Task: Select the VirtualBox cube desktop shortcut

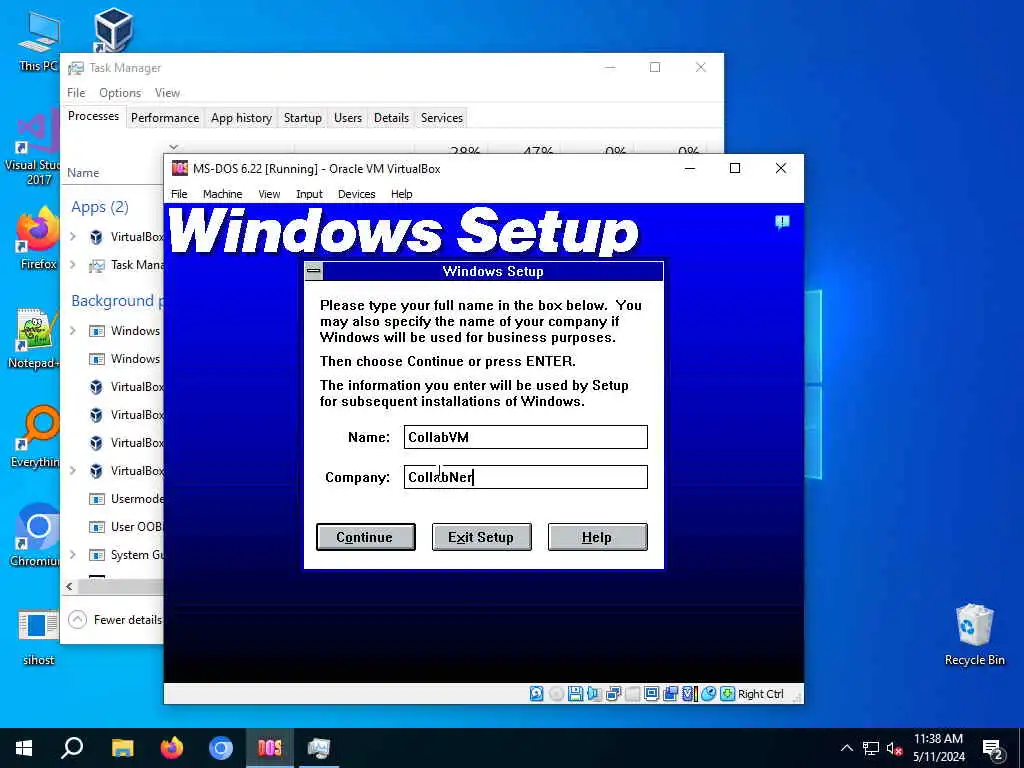Action: click(113, 29)
